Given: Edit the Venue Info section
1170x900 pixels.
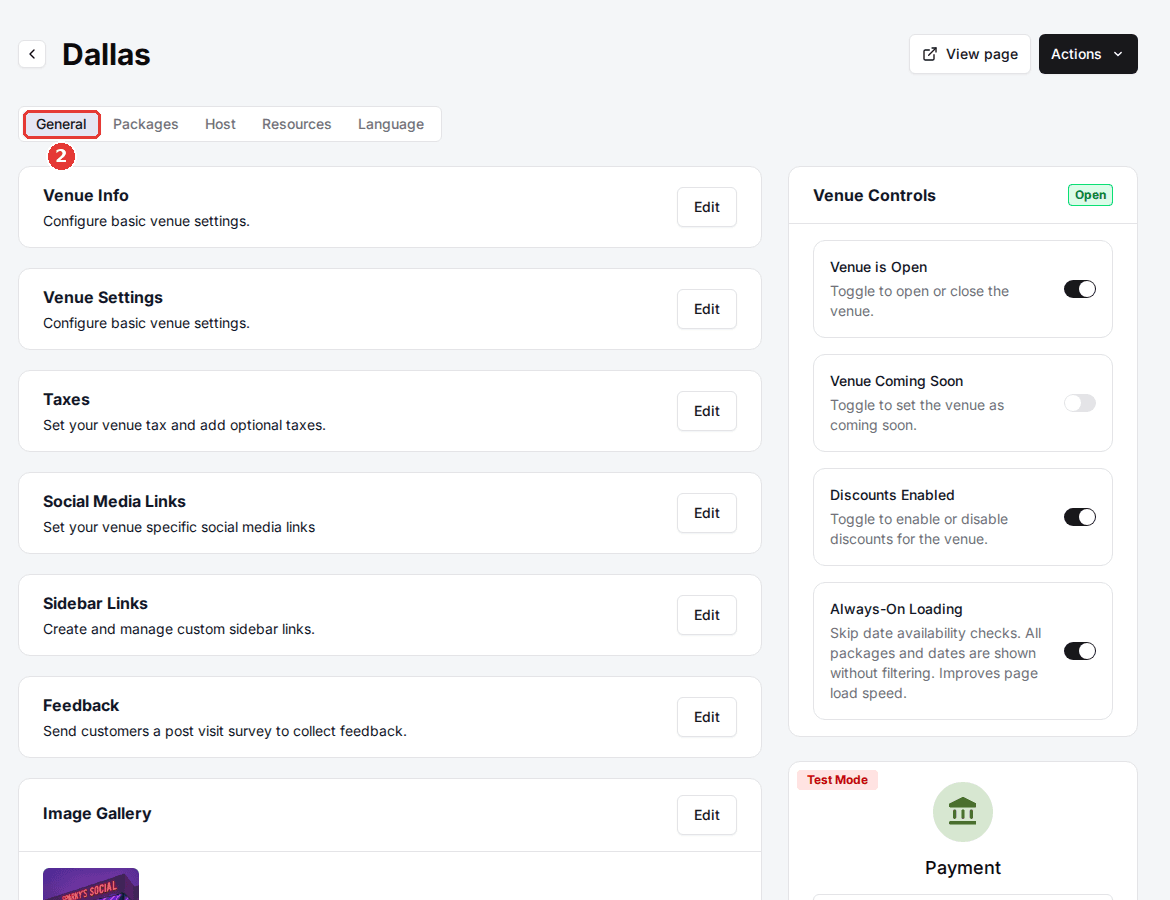Looking at the screenshot, I should (707, 207).
